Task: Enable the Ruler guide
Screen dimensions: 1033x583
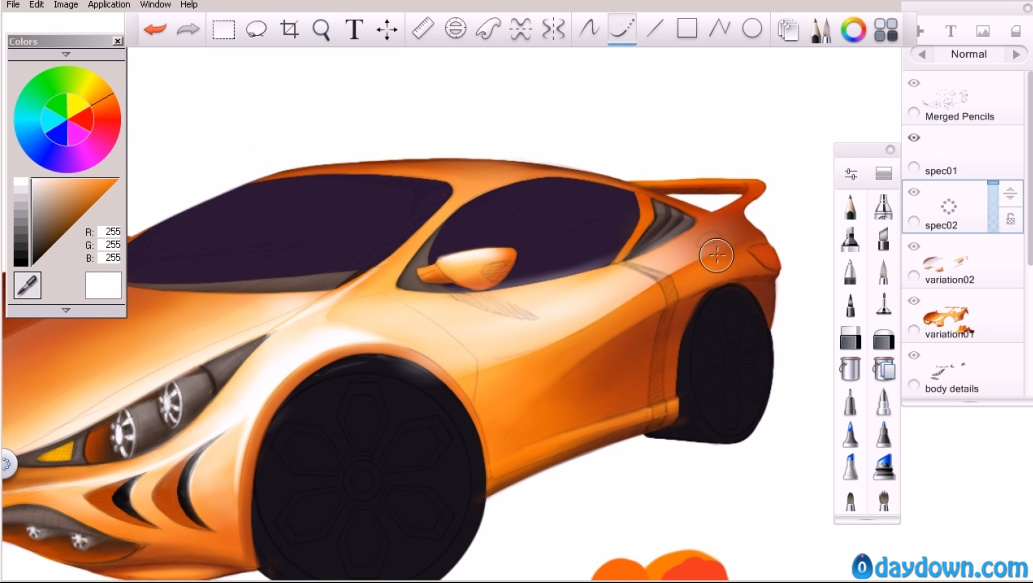Action: coord(423,28)
